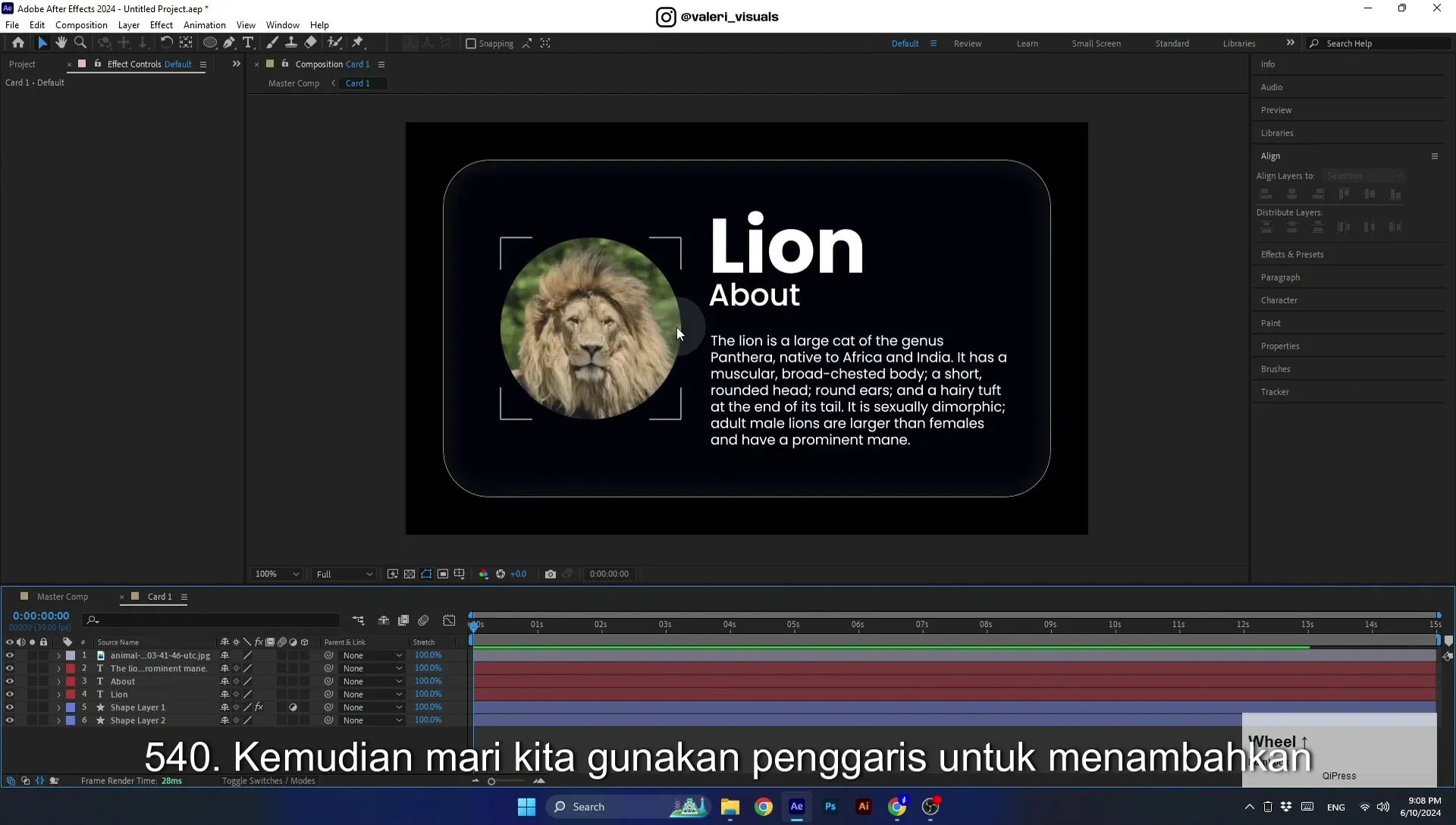Toggle transparency grid in viewer

pyautogui.click(x=409, y=574)
